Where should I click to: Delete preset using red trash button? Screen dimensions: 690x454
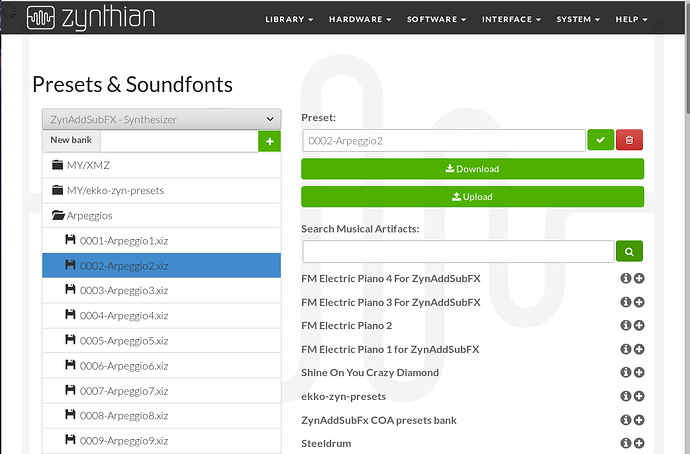point(629,140)
